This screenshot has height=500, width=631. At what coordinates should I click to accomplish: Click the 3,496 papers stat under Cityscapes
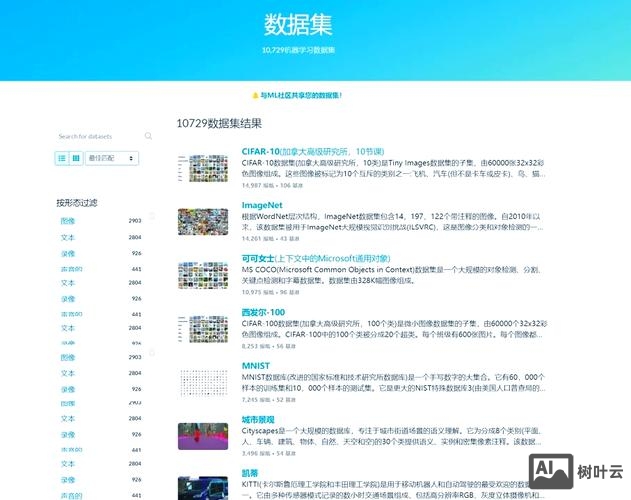click(x=256, y=453)
